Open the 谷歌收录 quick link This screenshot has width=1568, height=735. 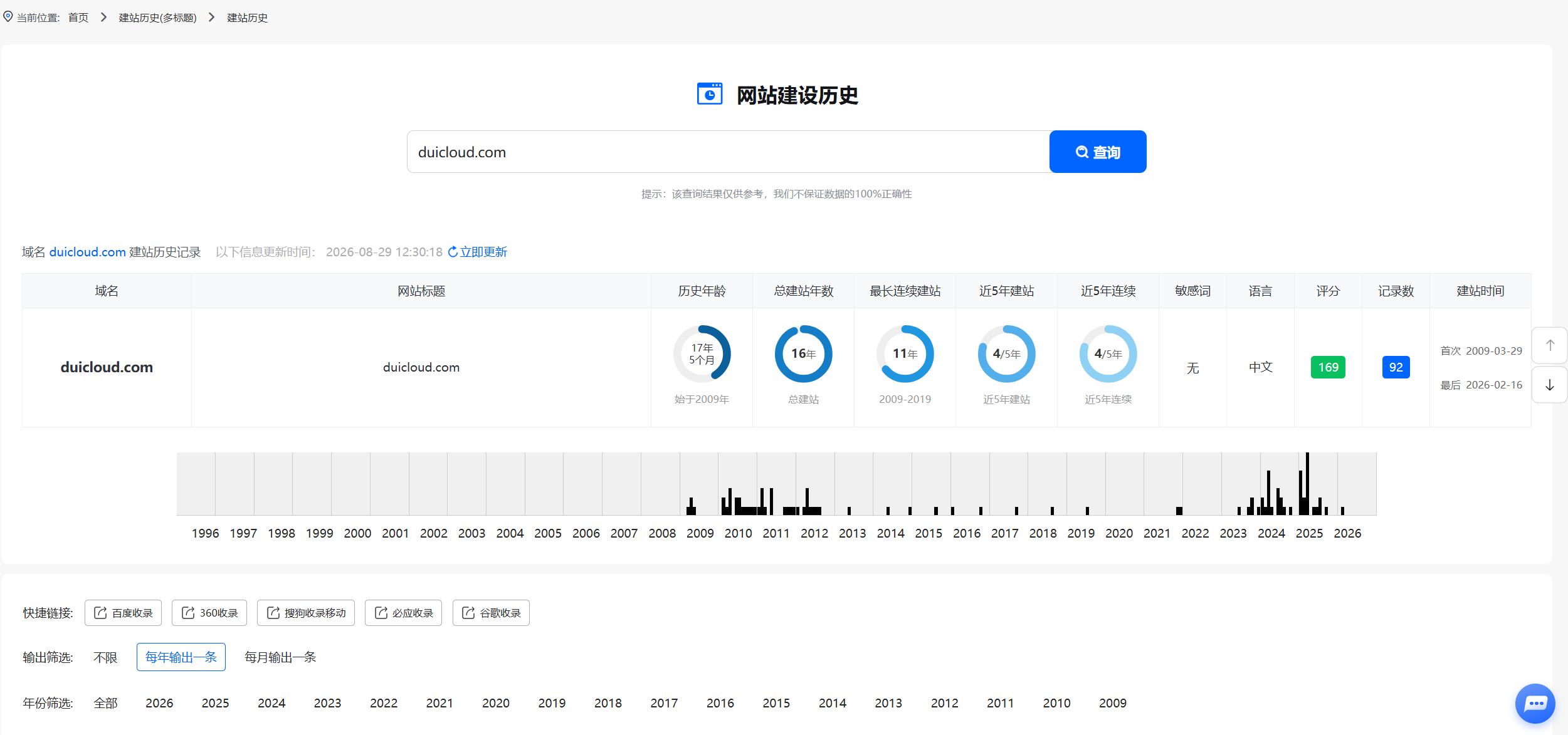[x=491, y=613]
